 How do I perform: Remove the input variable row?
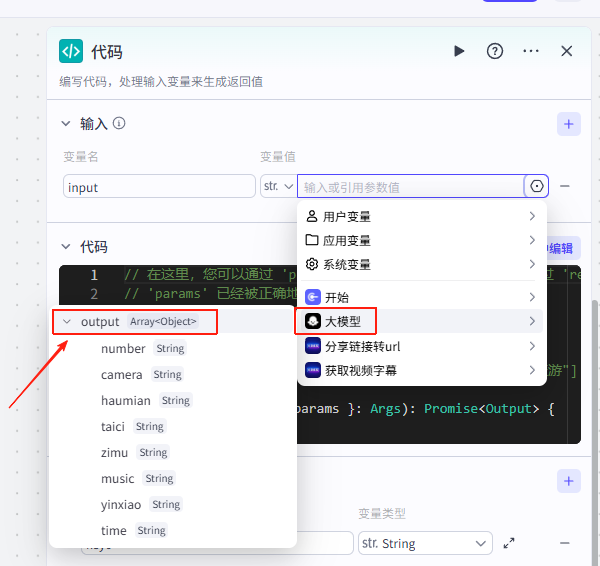coord(565,186)
